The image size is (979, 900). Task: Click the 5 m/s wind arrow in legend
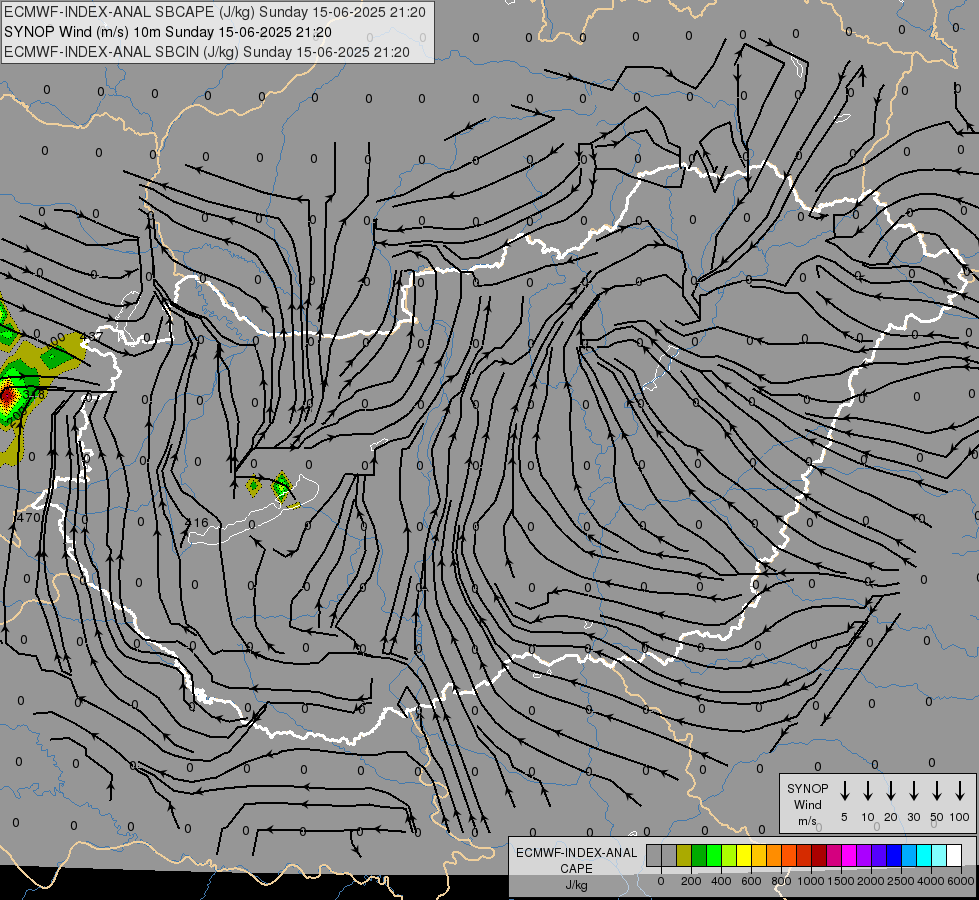(x=845, y=790)
